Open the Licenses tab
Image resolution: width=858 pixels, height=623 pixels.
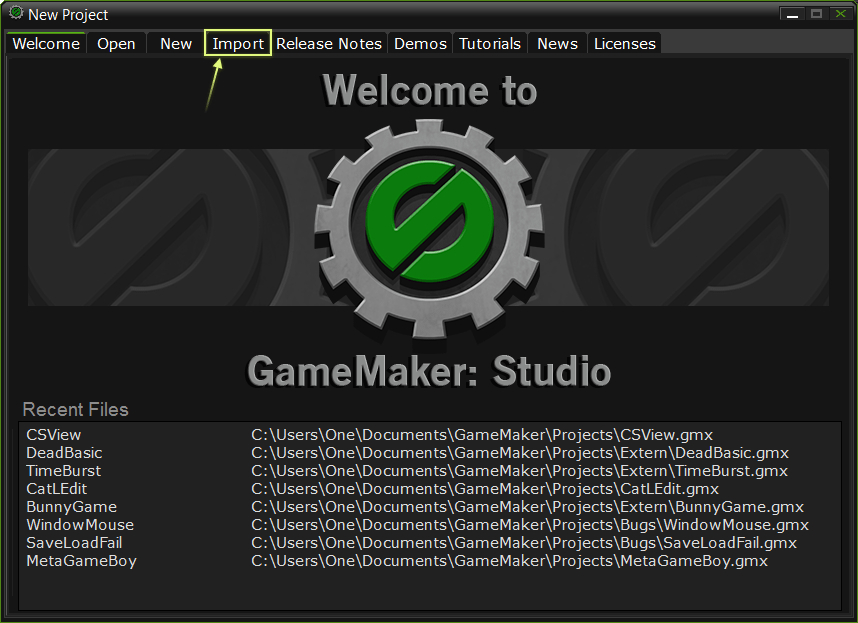click(x=624, y=43)
